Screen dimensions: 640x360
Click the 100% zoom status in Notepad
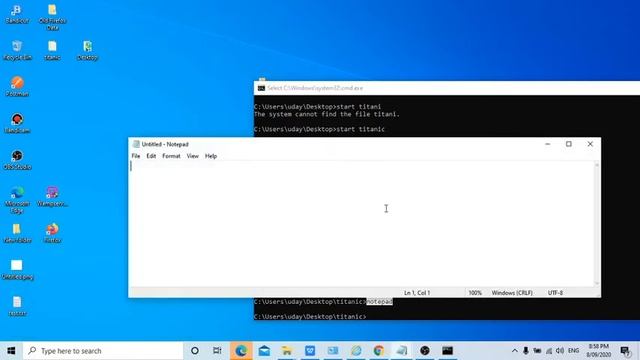475,293
